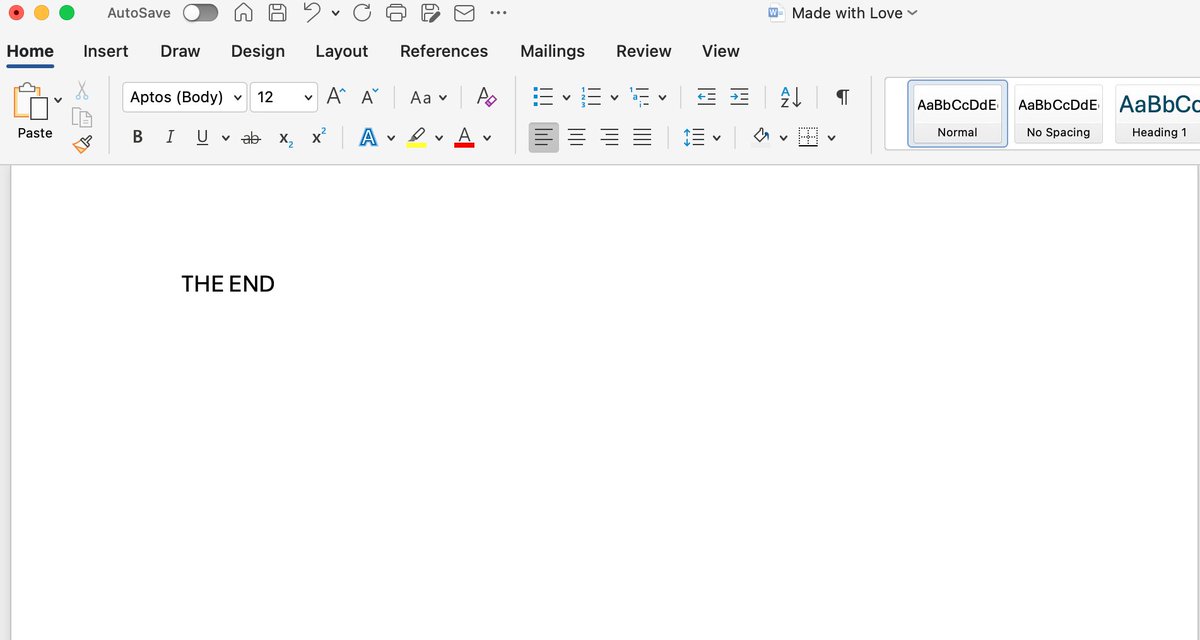Screen dimensions: 1200x640
Task: Apply superscript formatting
Action: point(318,136)
